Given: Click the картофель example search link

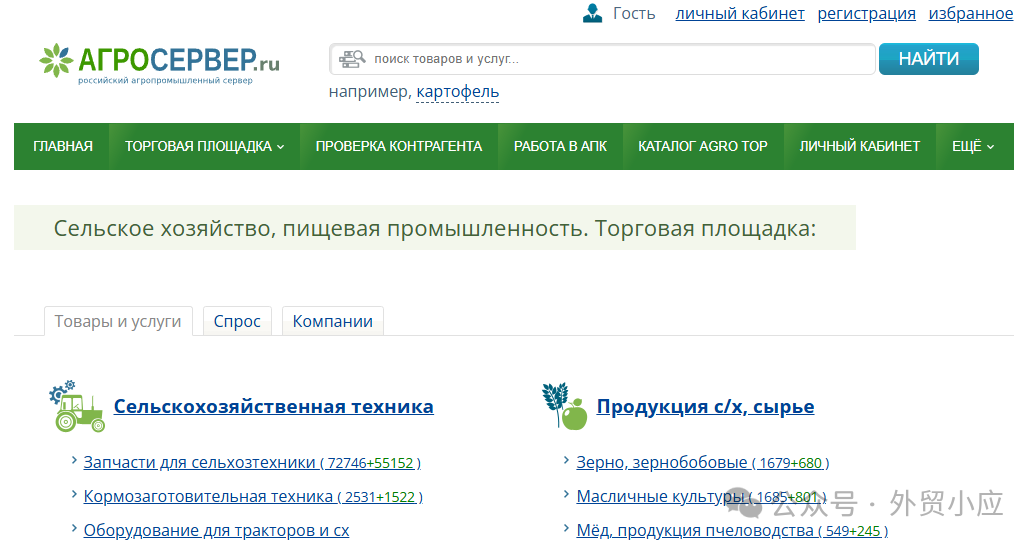Looking at the screenshot, I should (457, 92).
